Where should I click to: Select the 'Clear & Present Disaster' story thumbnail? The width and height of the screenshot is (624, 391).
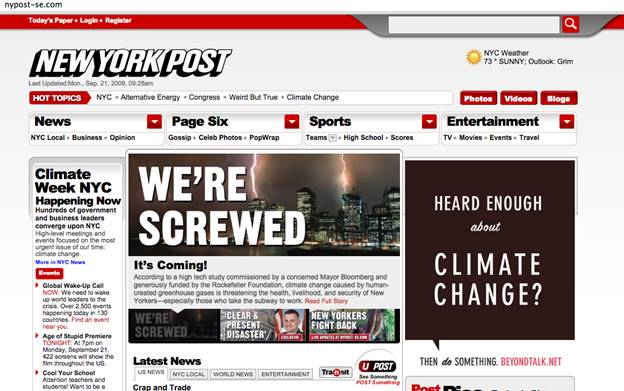click(x=264, y=325)
